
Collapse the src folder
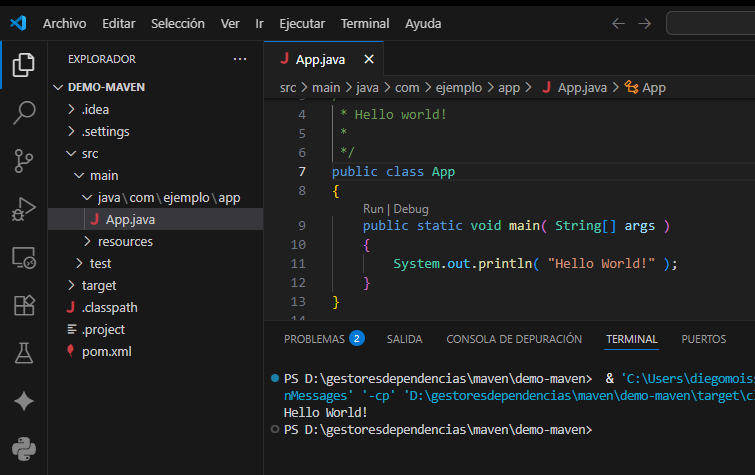[90, 153]
